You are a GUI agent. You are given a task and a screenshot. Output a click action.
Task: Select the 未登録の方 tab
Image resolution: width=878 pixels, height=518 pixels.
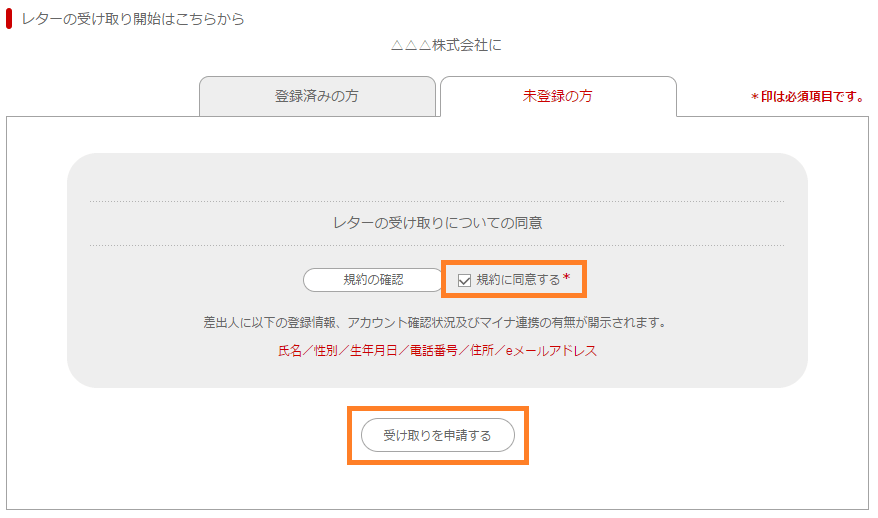tap(558, 96)
